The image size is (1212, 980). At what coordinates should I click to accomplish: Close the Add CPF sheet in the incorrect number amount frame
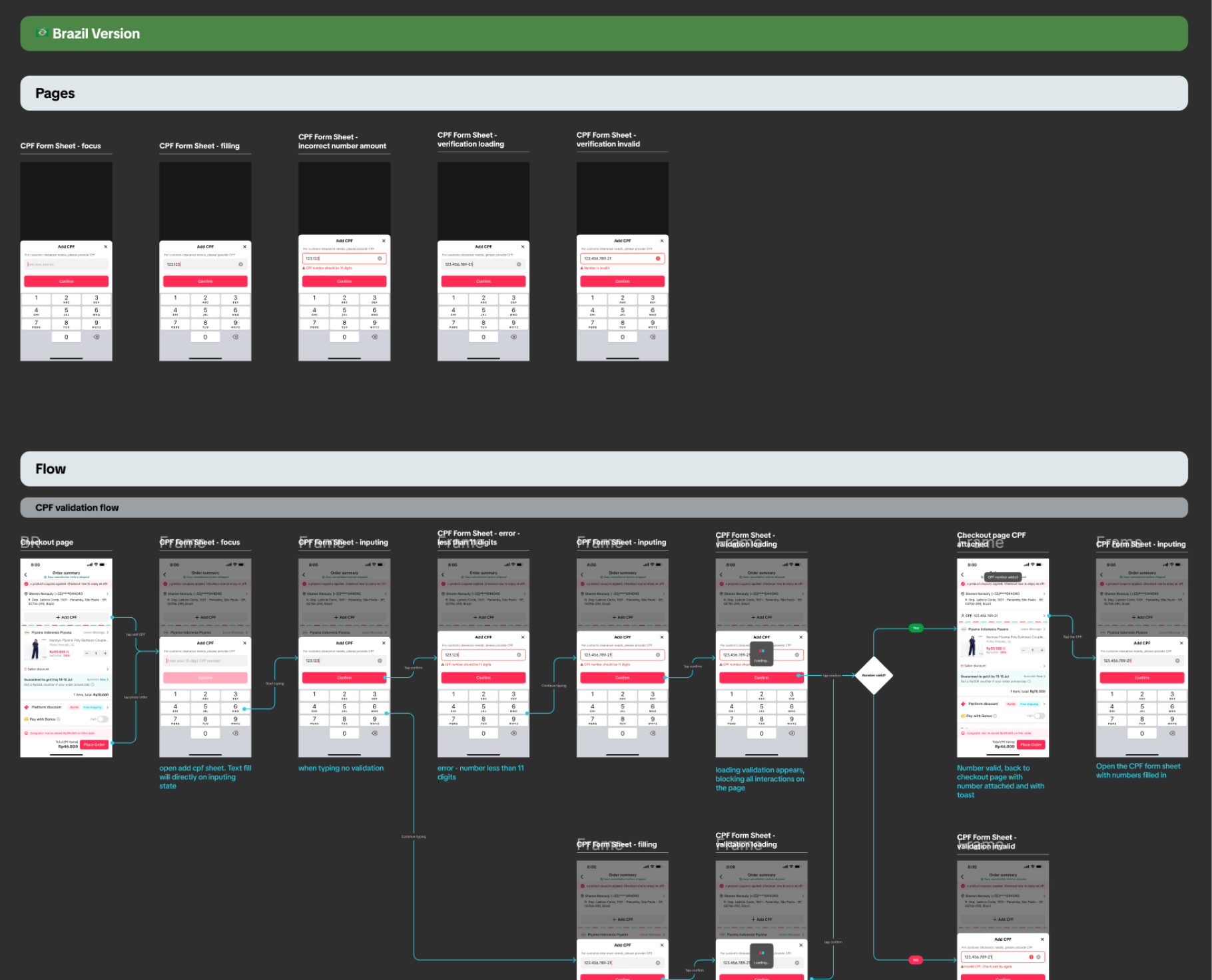click(x=384, y=241)
